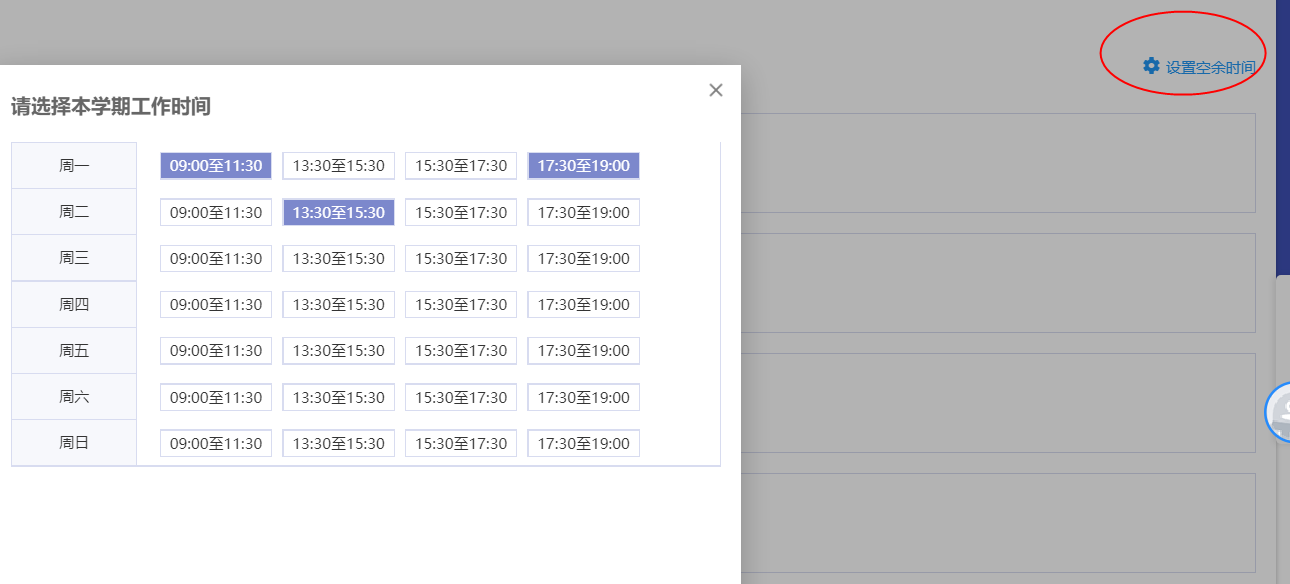
Task: Open the 设置空余时间 link
Action: point(1210,67)
